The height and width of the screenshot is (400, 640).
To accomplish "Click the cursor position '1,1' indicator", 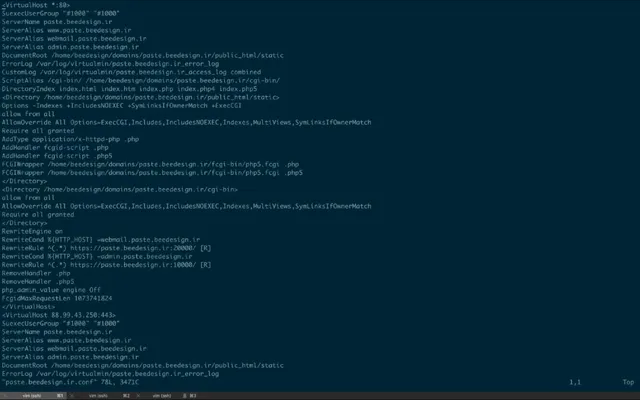I will click(575, 382).
